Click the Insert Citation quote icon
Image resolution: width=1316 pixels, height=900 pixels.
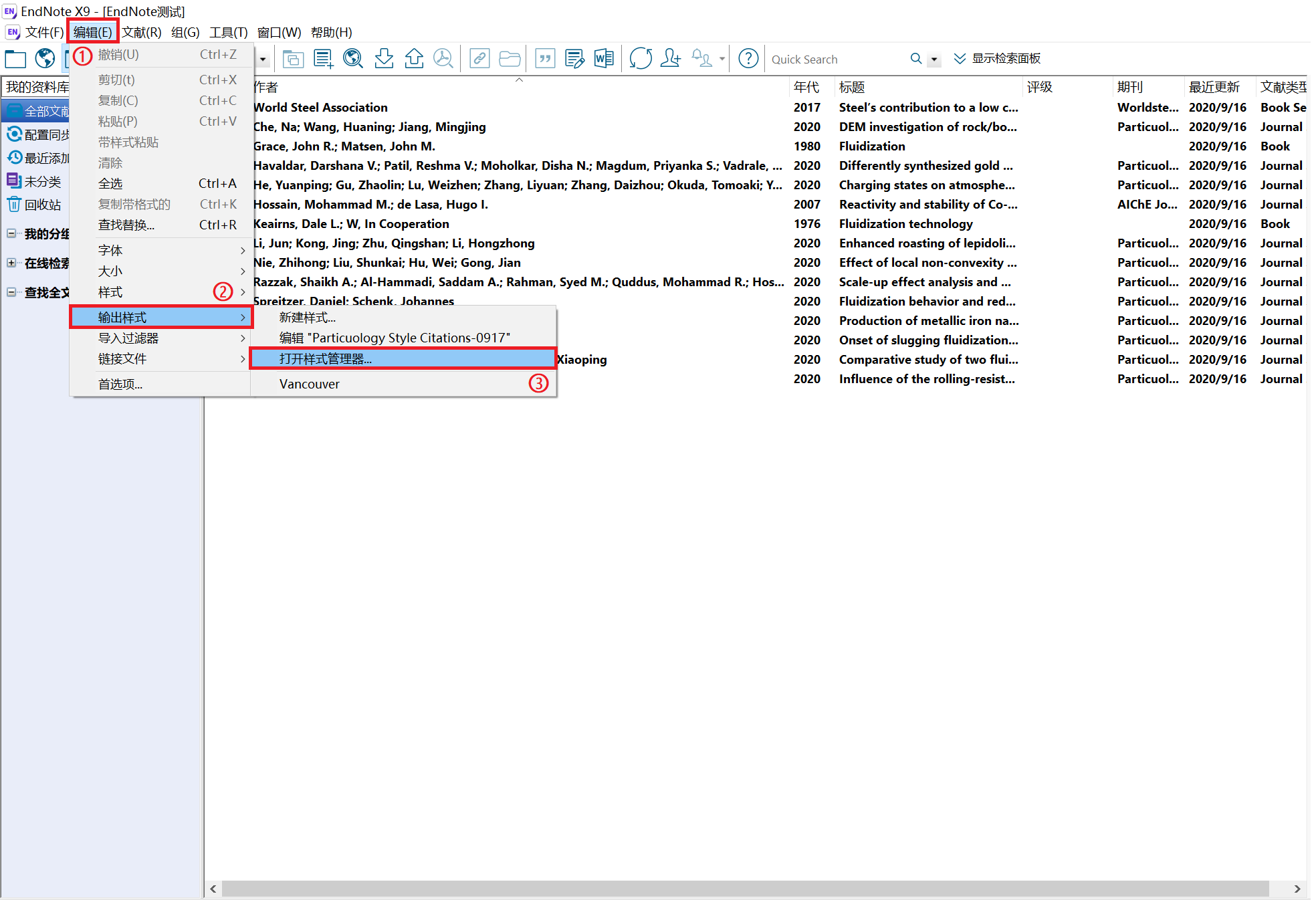pyautogui.click(x=545, y=59)
